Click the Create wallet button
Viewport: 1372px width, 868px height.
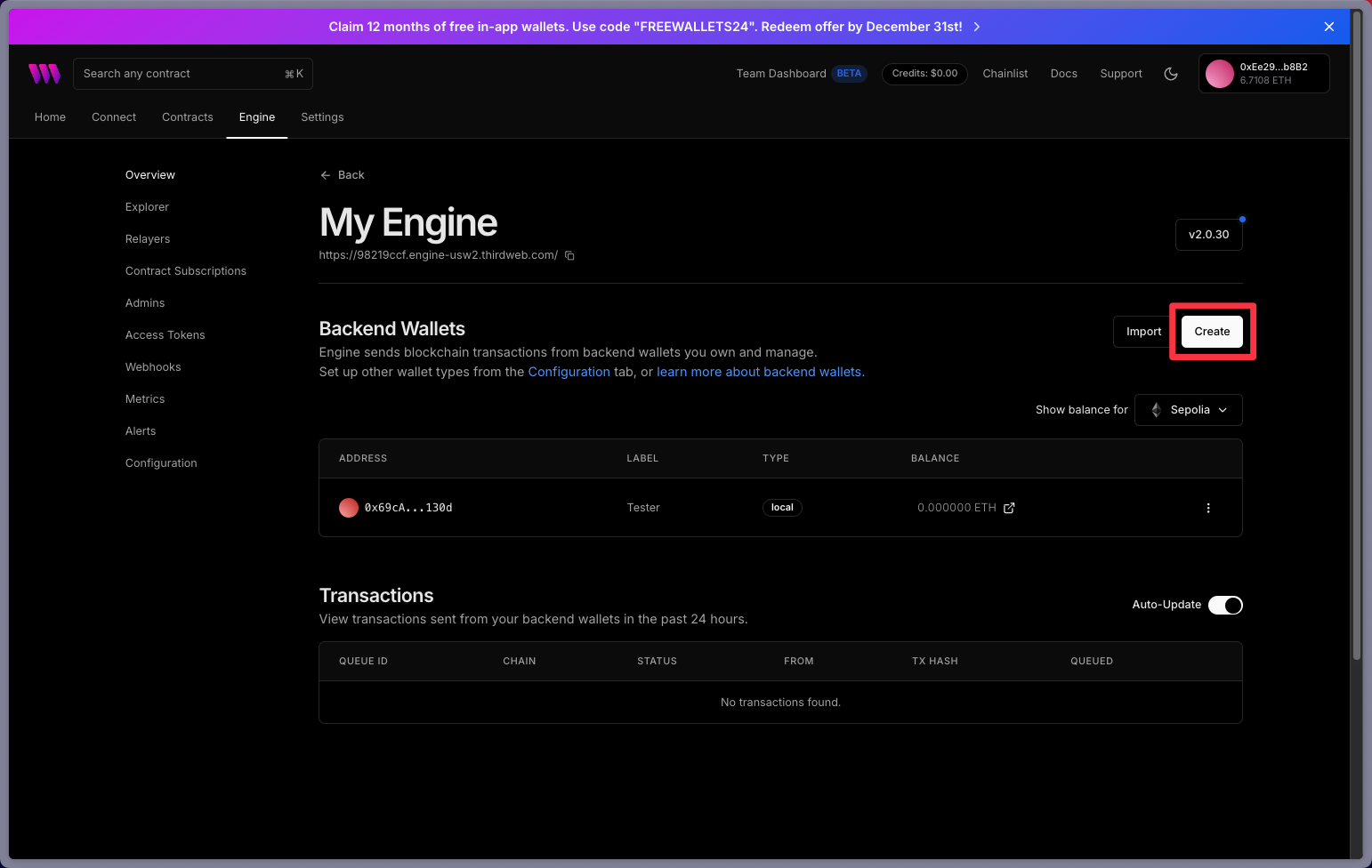coord(1212,332)
